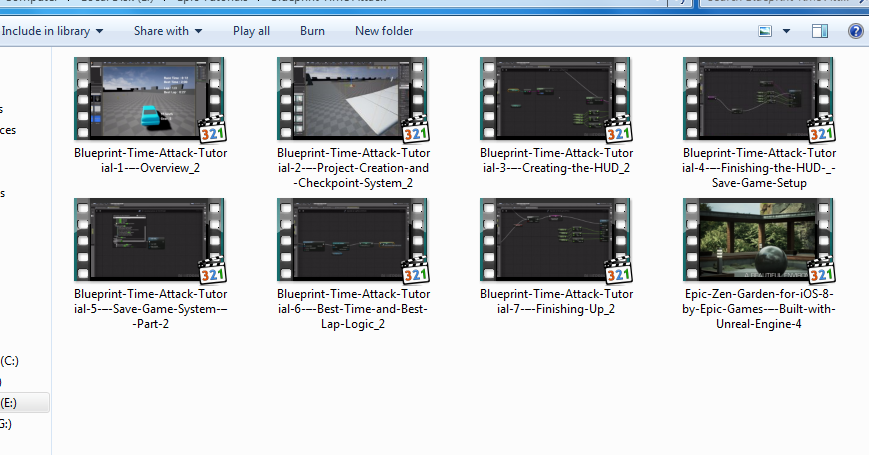Open the Help question mark icon
869x455 pixels.
(x=855, y=31)
